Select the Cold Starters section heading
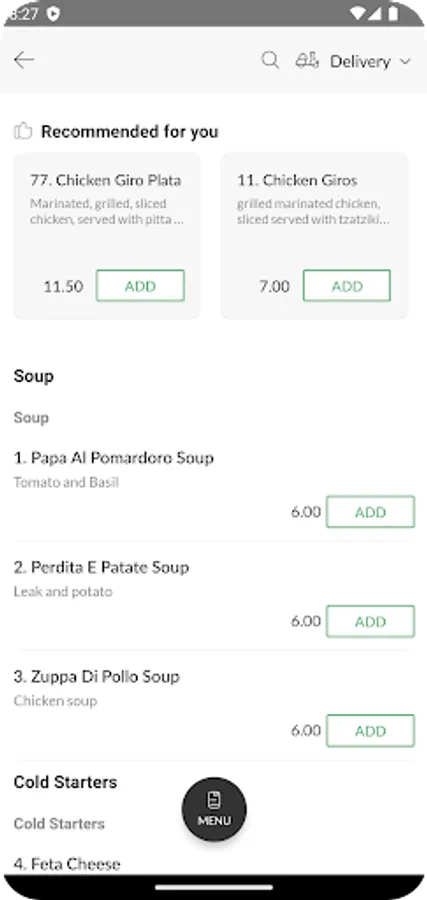This screenshot has height=900, width=427. click(x=65, y=782)
